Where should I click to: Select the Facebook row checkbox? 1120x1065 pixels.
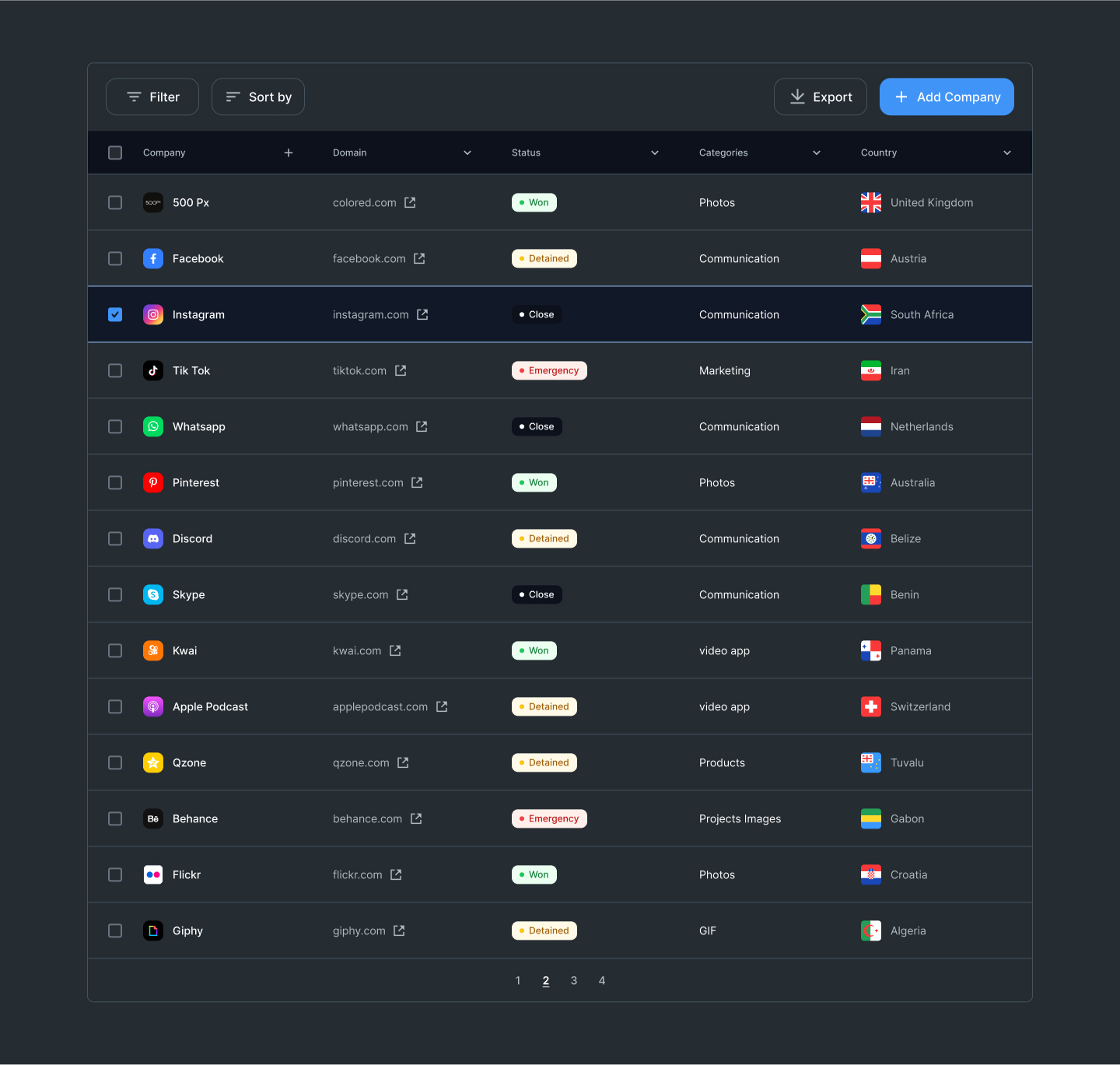115,258
